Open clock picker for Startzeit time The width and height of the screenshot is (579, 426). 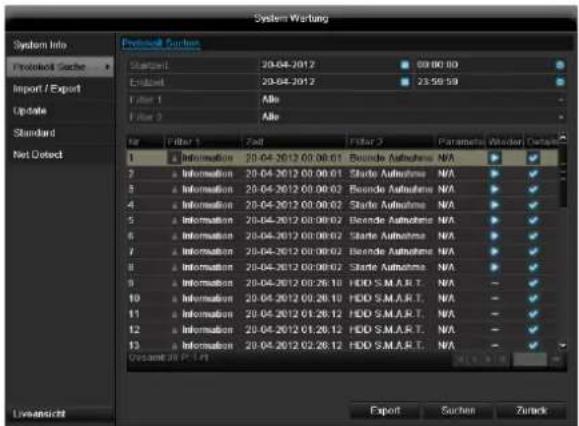click(560, 65)
